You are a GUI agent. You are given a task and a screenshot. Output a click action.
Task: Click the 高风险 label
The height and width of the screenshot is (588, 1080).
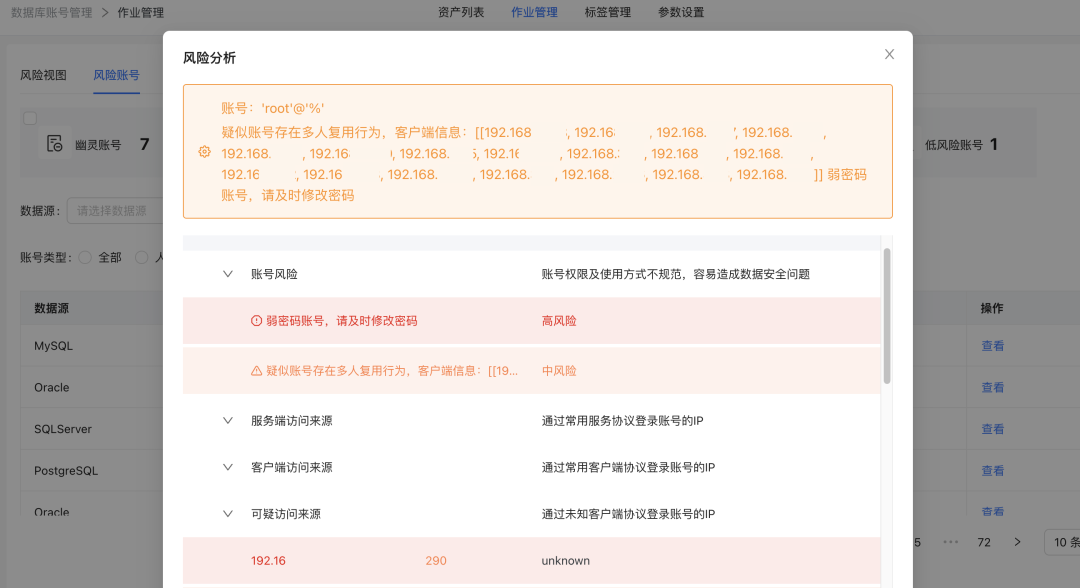click(559, 321)
